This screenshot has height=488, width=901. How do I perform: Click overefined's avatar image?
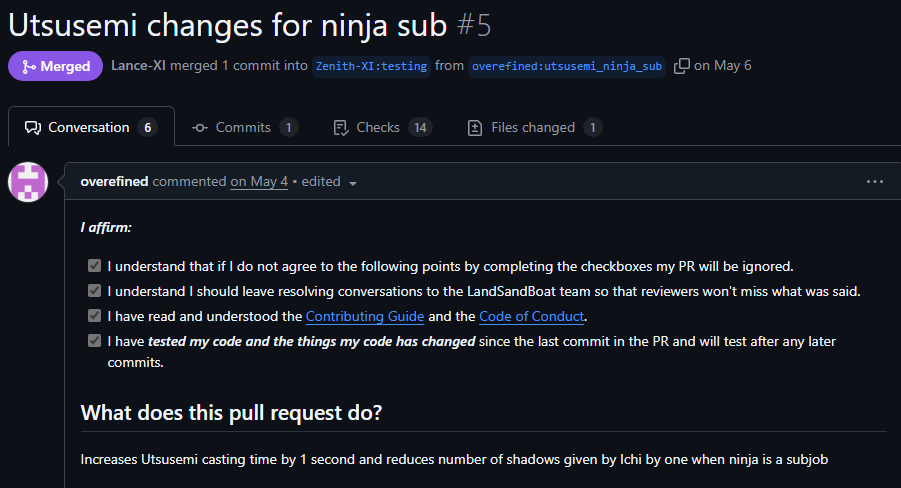pyautogui.click(x=28, y=182)
